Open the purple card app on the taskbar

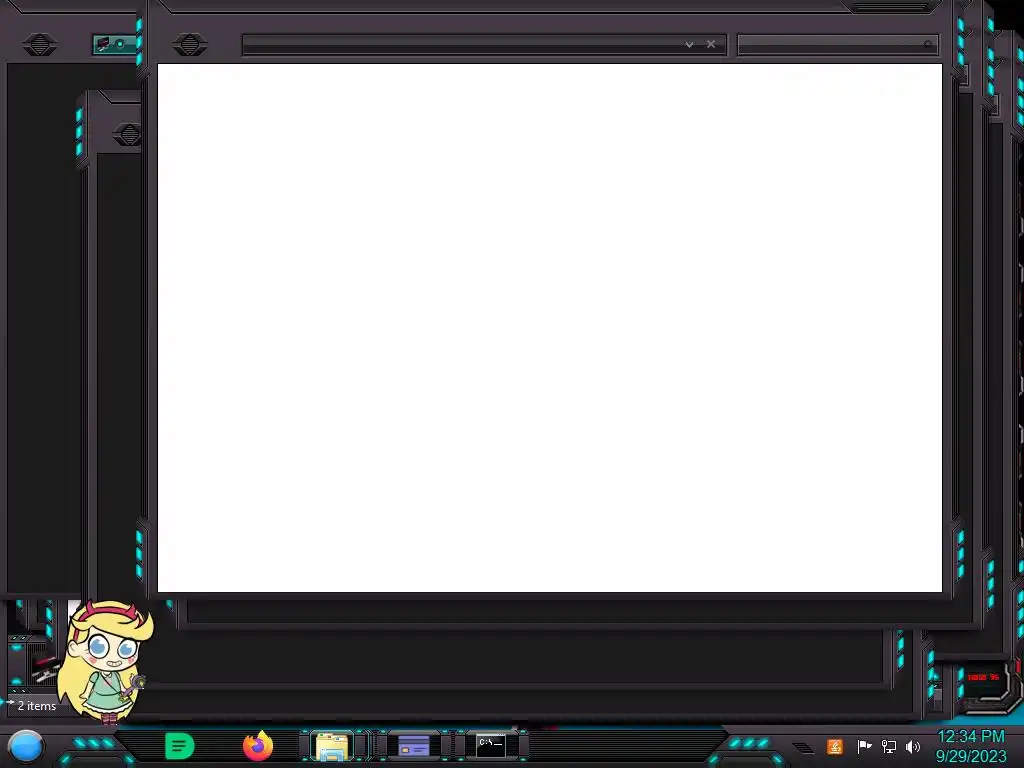[414, 746]
